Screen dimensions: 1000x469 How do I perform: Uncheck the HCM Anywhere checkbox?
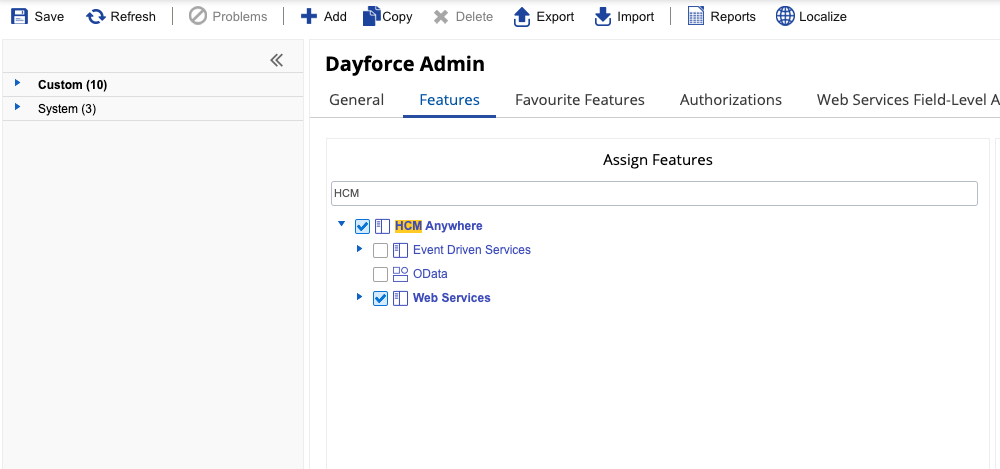(362, 226)
